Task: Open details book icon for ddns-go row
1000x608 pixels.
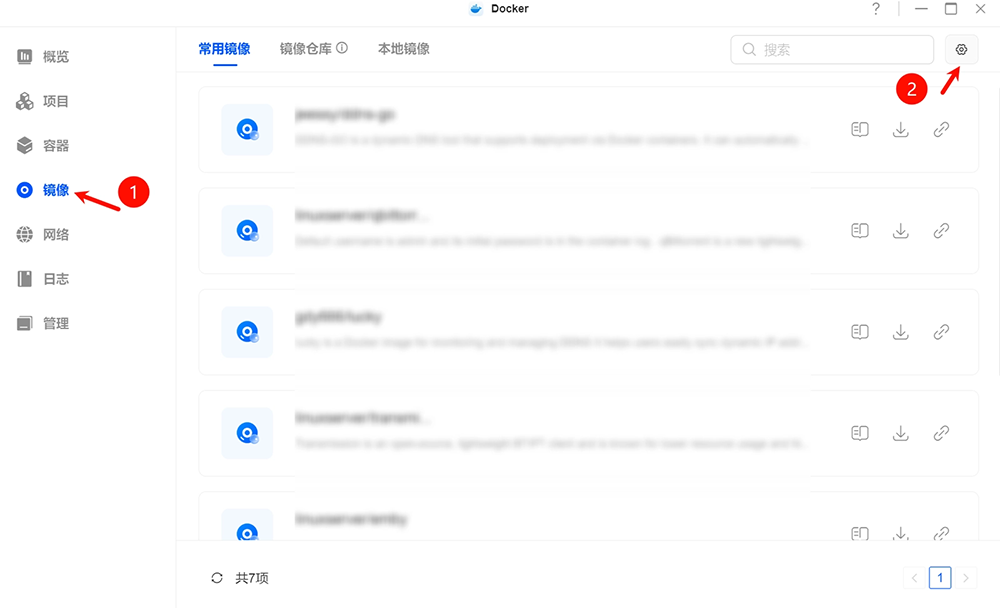Action: tap(860, 130)
